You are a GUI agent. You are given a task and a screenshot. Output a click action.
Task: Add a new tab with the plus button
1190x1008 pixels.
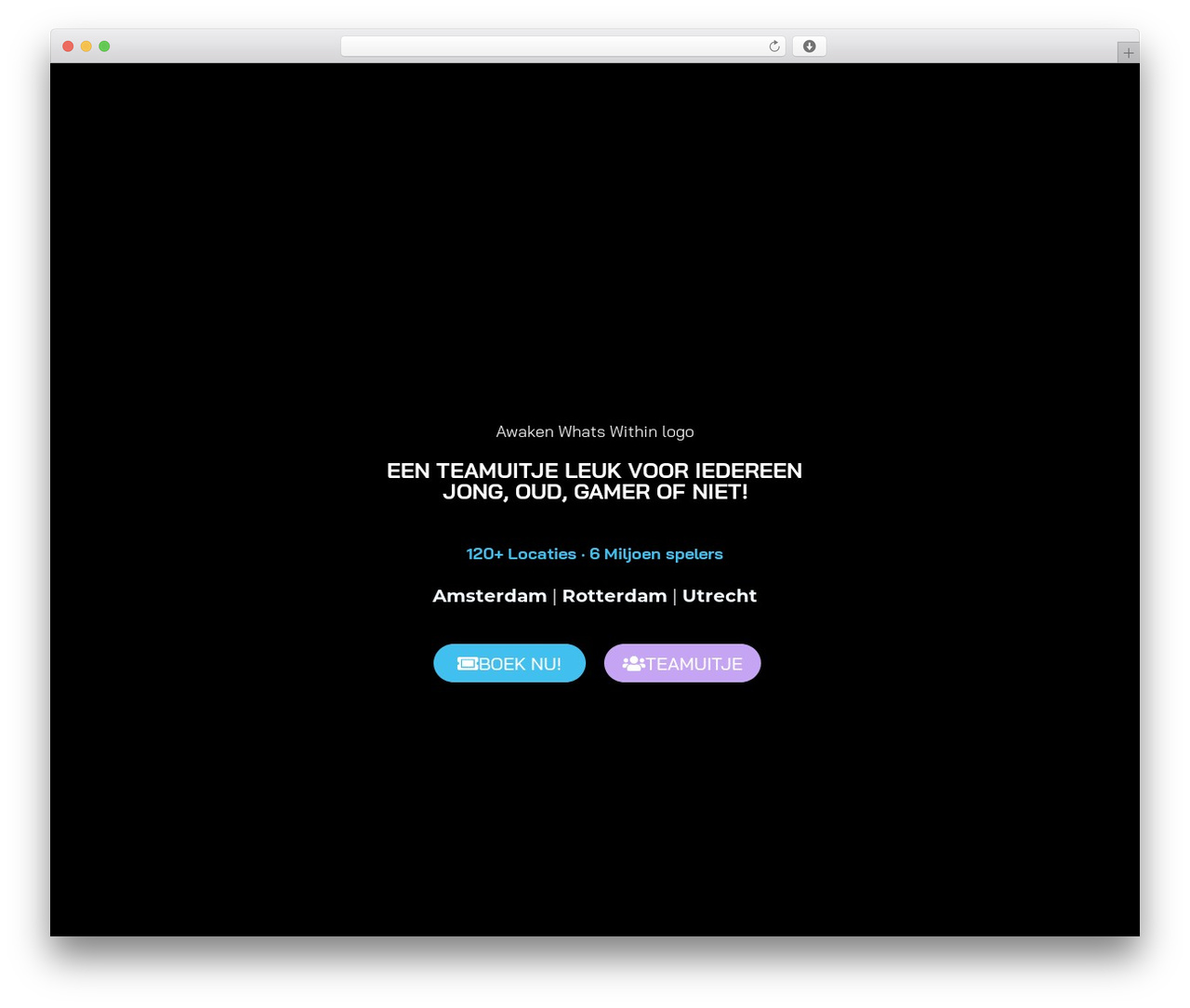coord(1129,53)
